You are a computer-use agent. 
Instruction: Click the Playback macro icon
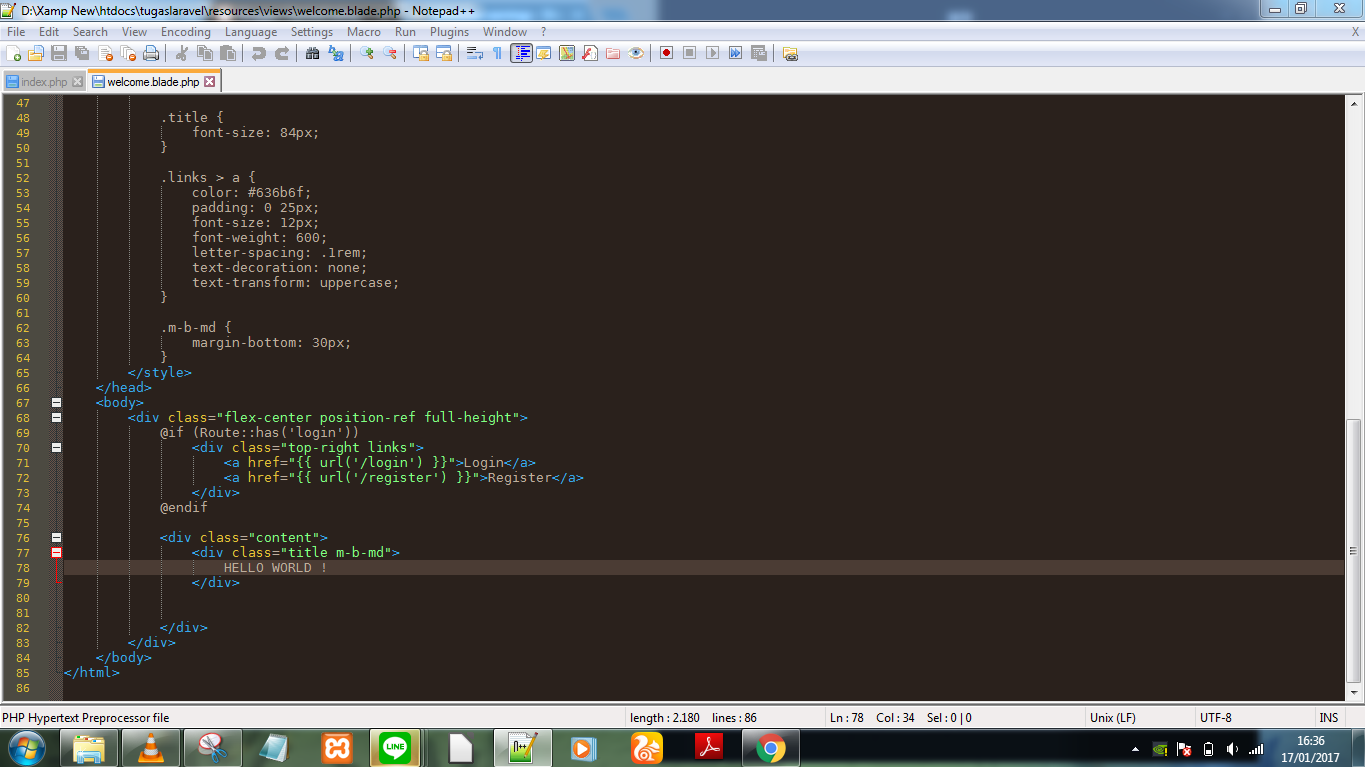point(712,53)
